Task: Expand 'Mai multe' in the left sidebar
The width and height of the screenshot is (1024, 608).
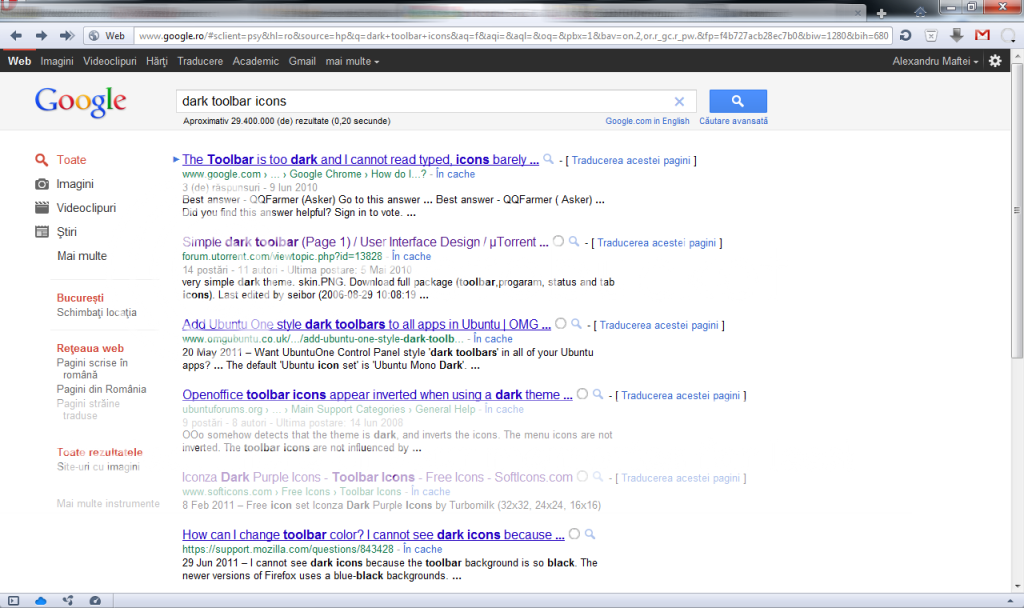Action: (x=82, y=256)
